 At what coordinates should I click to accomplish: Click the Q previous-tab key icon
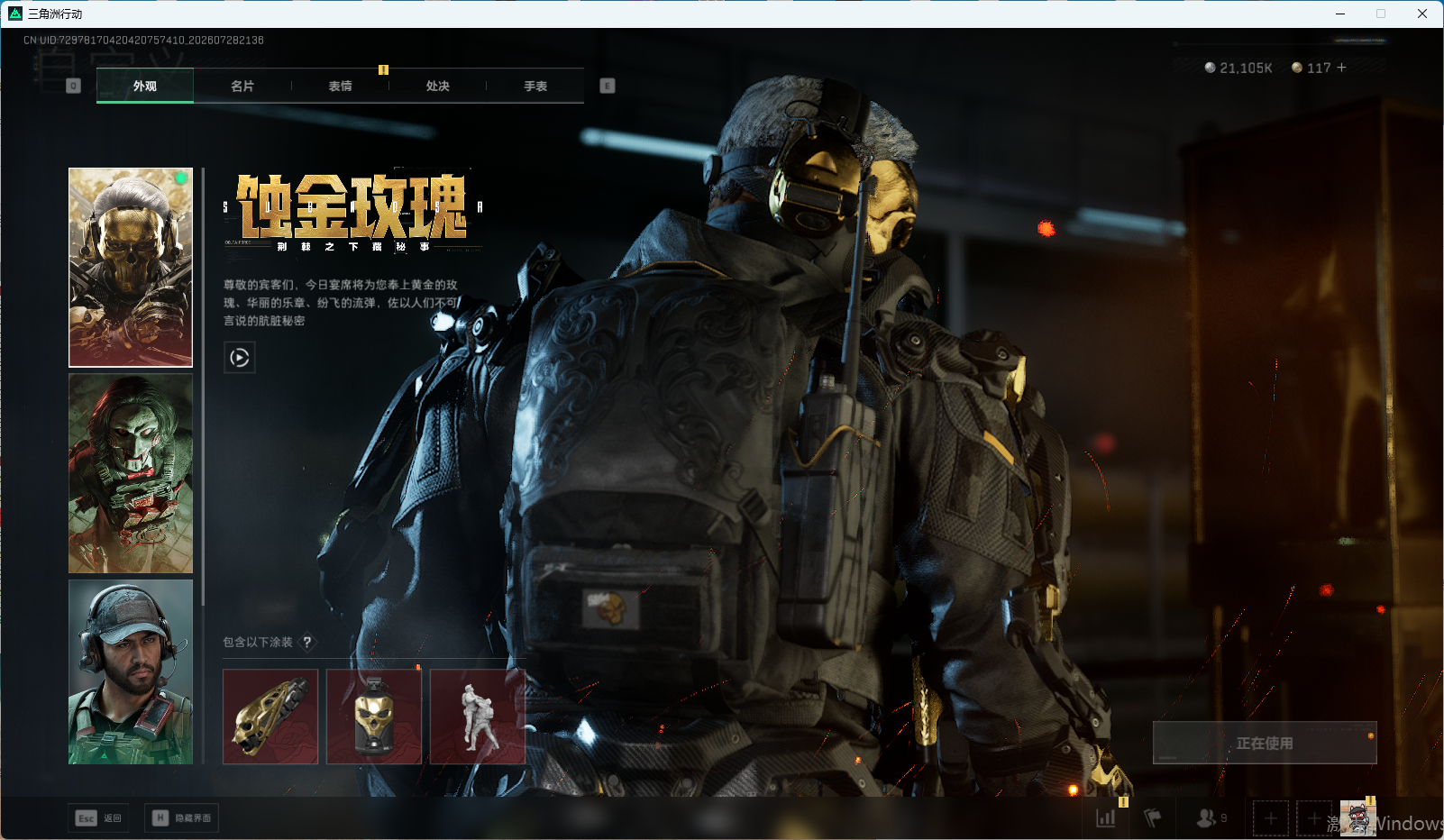(x=74, y=86)
